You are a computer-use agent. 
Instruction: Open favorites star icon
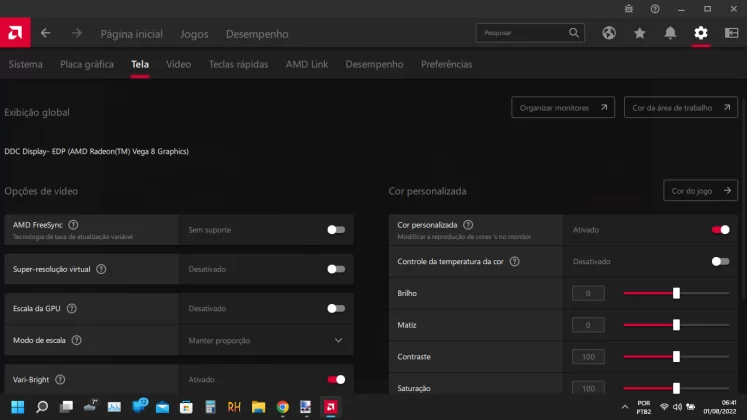tap(640, 33)
